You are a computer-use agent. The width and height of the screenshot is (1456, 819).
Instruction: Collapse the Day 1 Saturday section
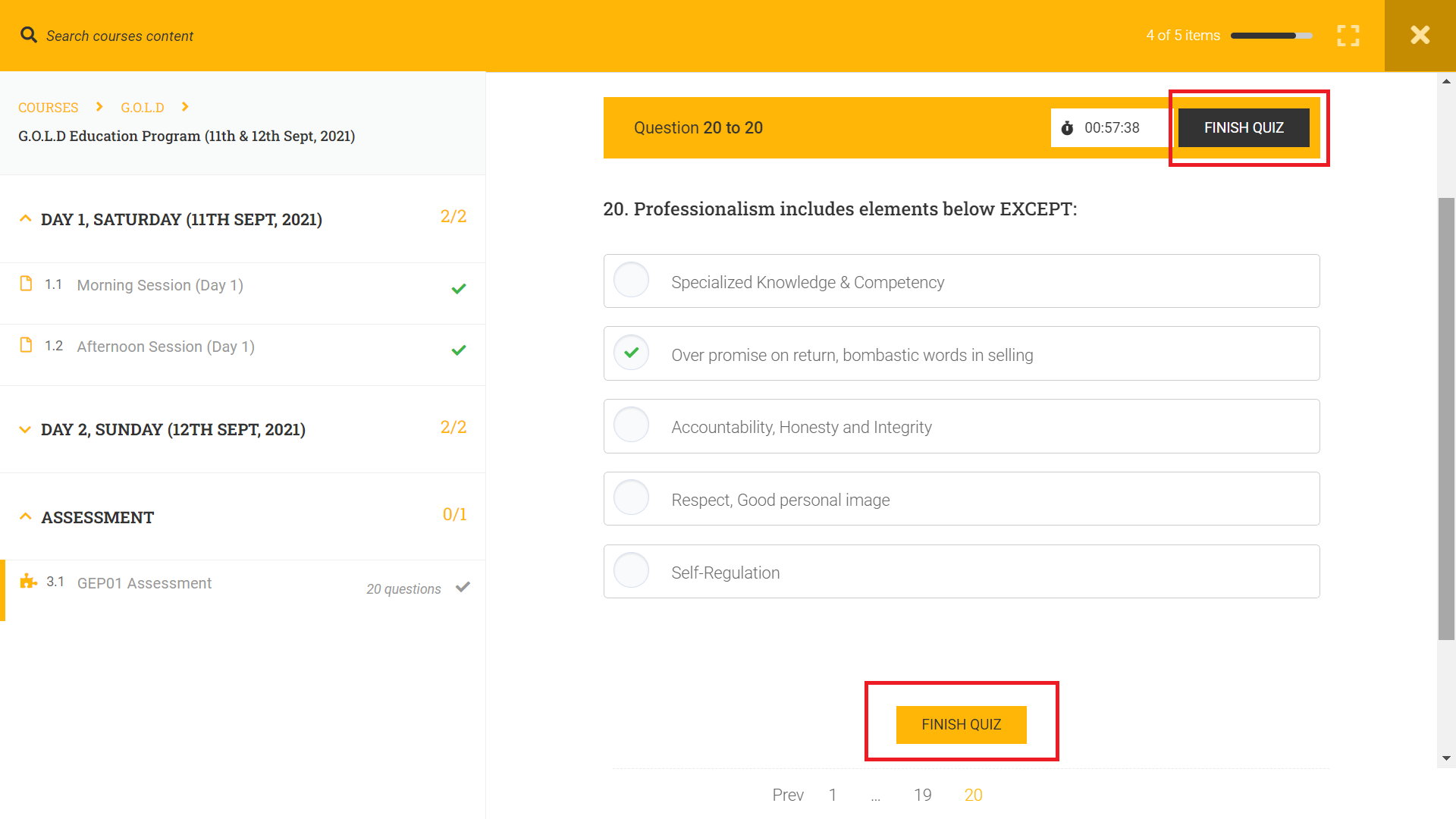tap(25, 218)
